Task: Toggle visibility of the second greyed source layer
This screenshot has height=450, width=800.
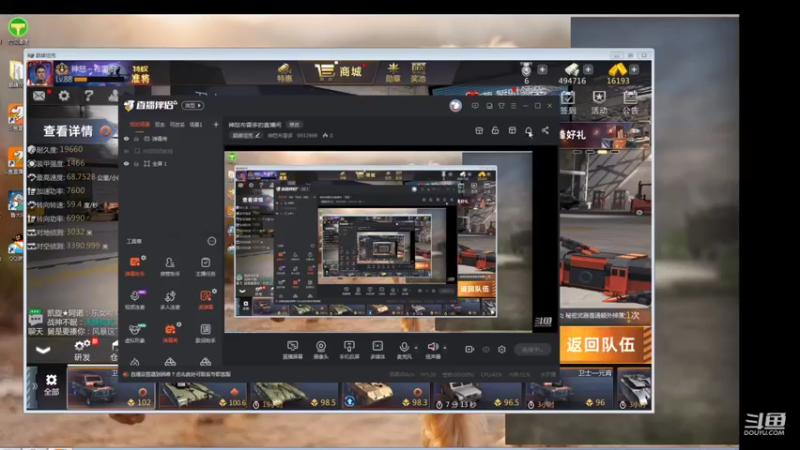Action: click(x=127, y=151)
